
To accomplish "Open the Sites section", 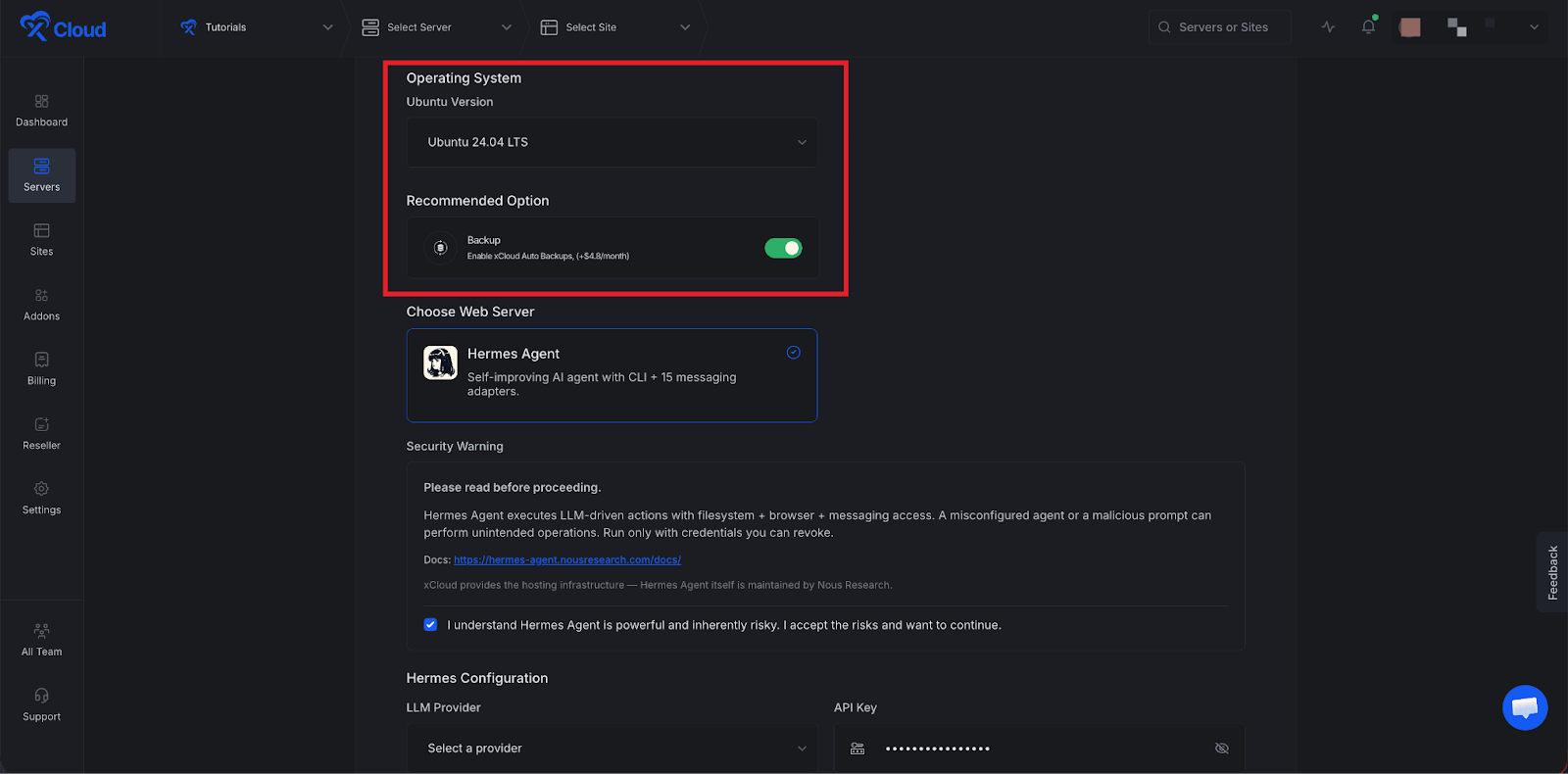I will tap(41, 240).
